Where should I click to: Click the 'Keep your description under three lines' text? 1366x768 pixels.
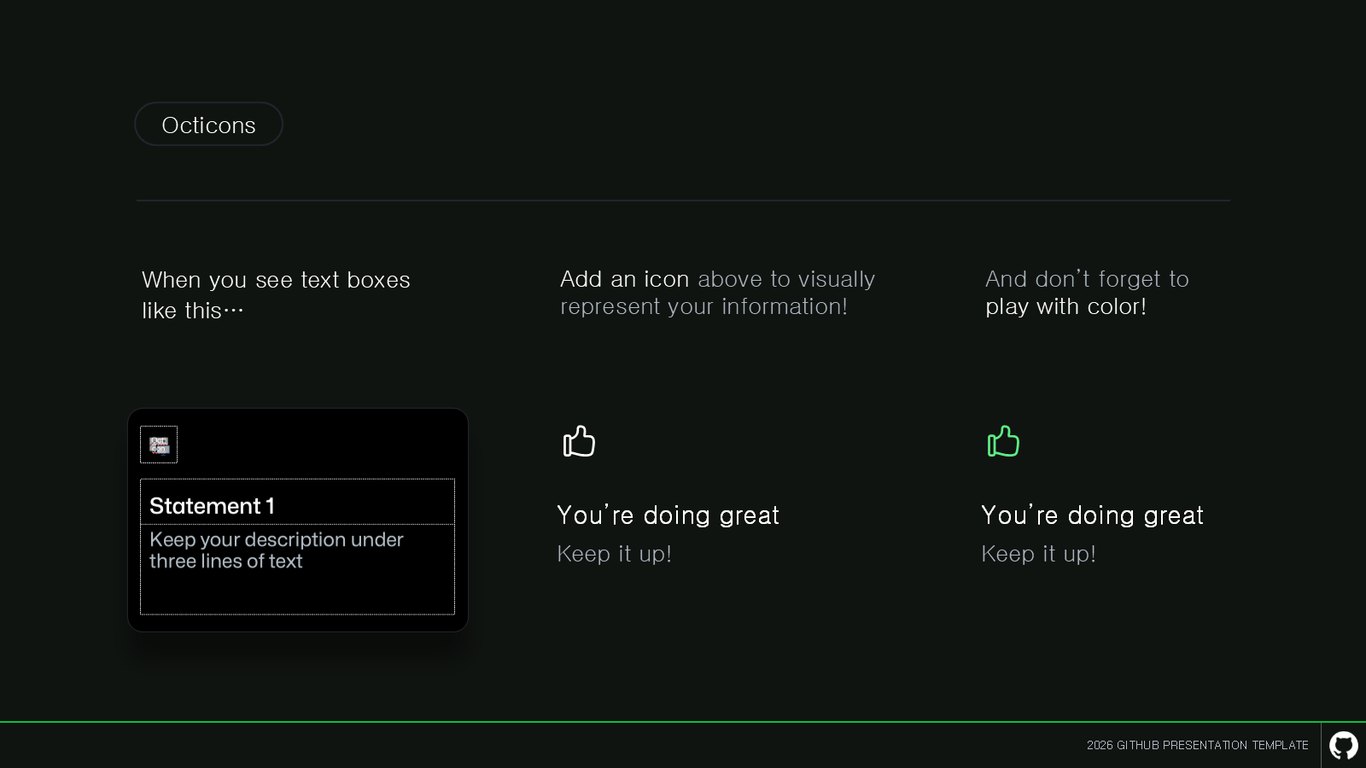point(277,550)
